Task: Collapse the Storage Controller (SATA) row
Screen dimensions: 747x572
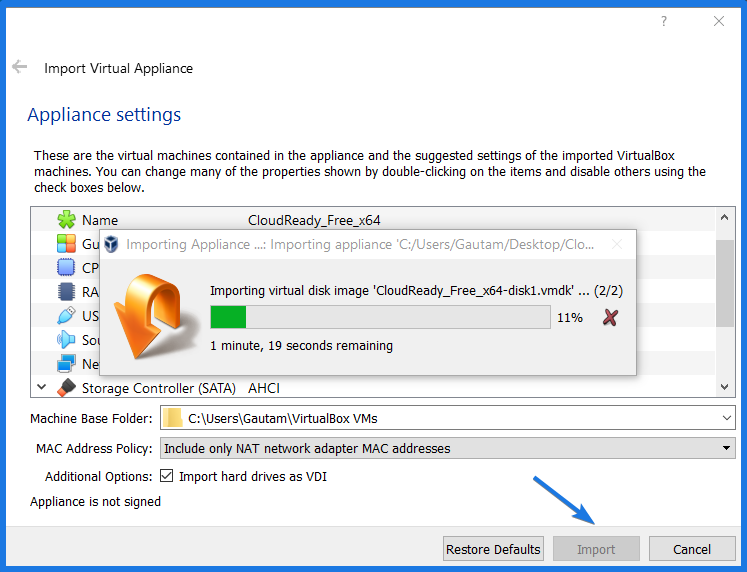Action: (x=41, y=387)
